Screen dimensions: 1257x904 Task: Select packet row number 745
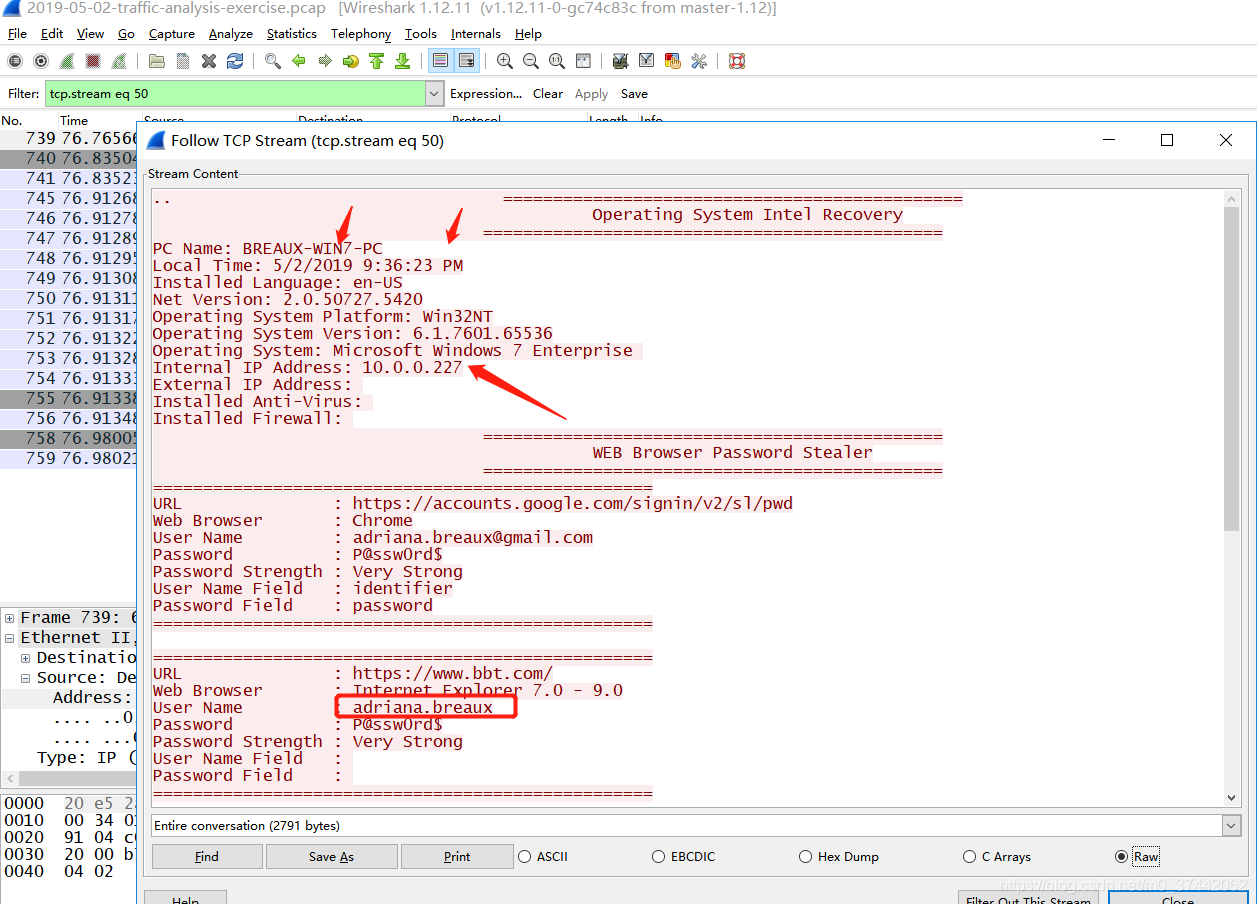tap(68, 198)
